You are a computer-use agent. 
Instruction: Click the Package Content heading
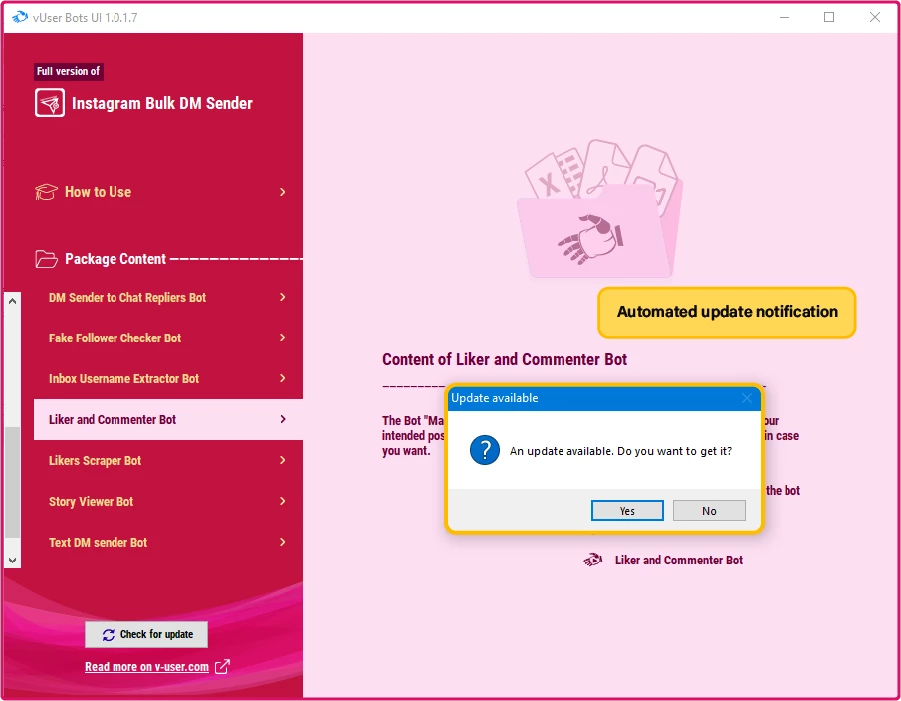tap(115, 259)
